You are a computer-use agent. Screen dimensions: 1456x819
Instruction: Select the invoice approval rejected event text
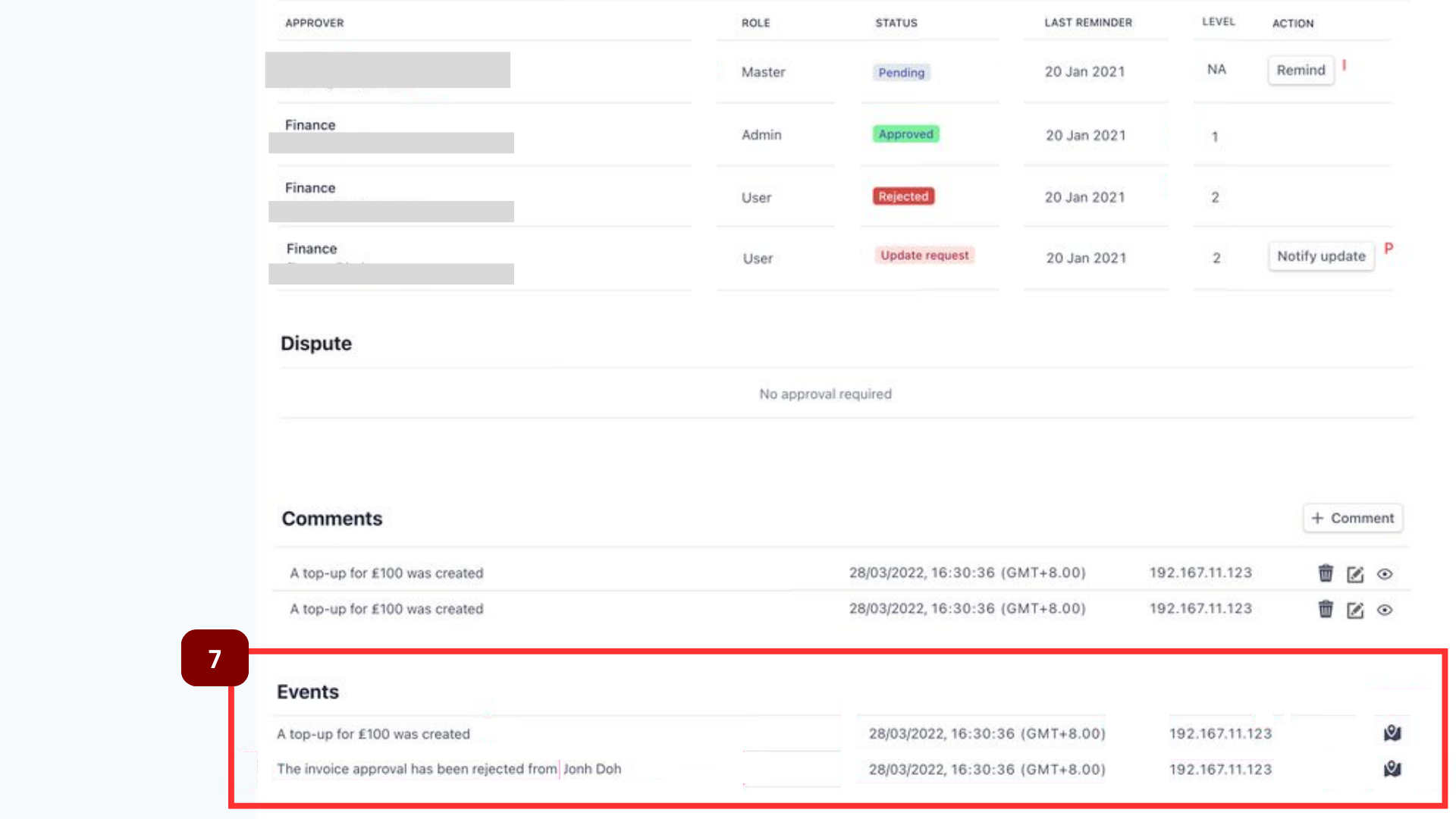click(449, 769)
